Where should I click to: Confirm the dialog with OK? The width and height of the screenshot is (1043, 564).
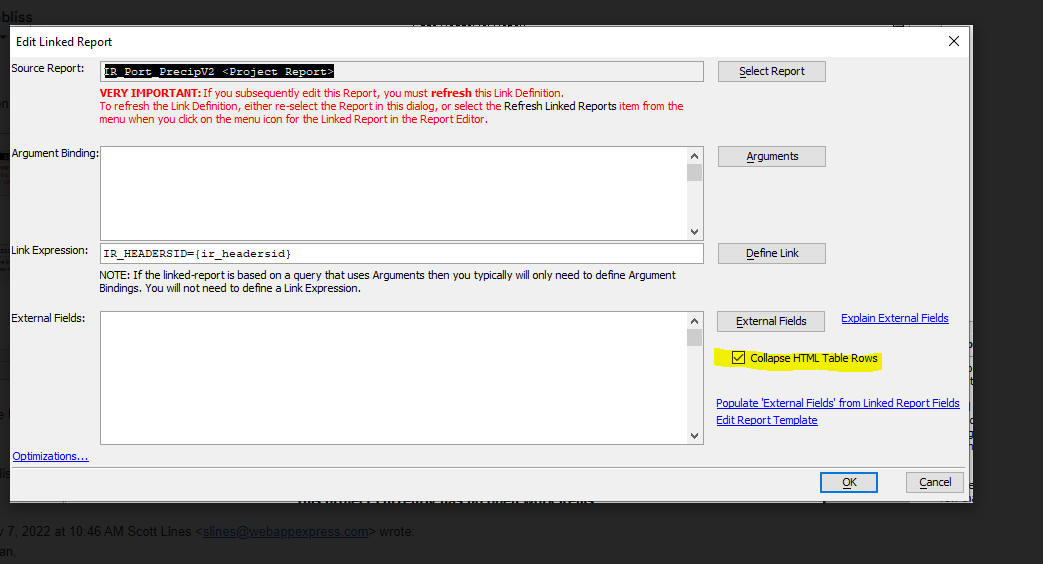click(x=849, y=482)
